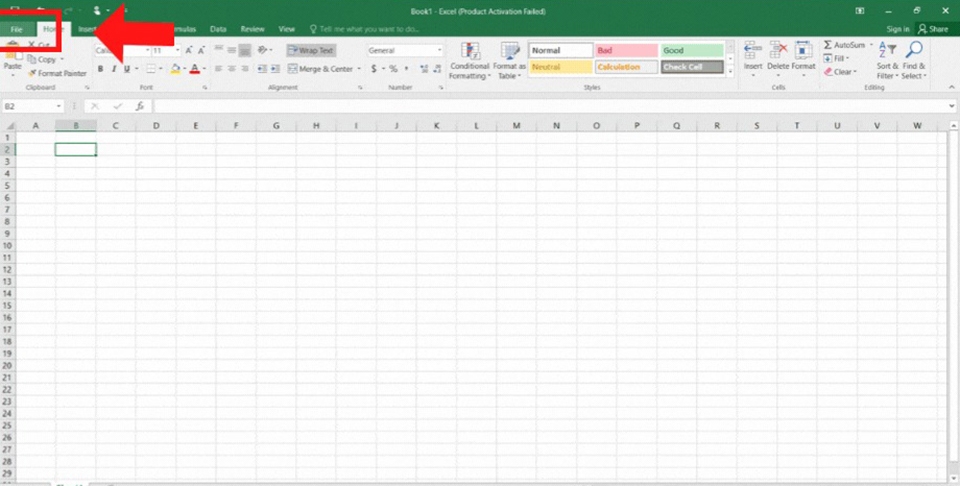The width and height of the screenshot is (960, 486).
Task: Open Ribbon Display Options icon
Action: tap(860, 11)
